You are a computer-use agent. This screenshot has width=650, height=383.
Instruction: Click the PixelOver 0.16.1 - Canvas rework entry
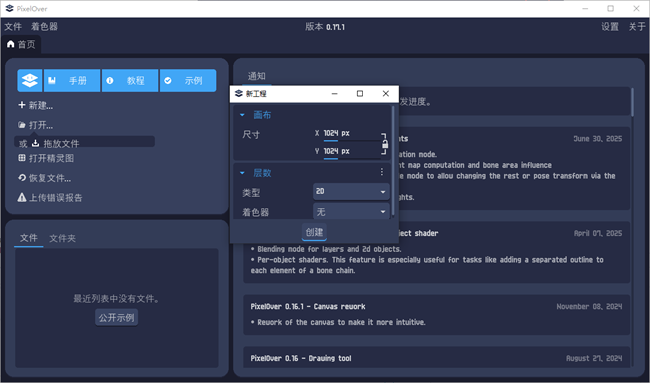[x=437, y=314]
